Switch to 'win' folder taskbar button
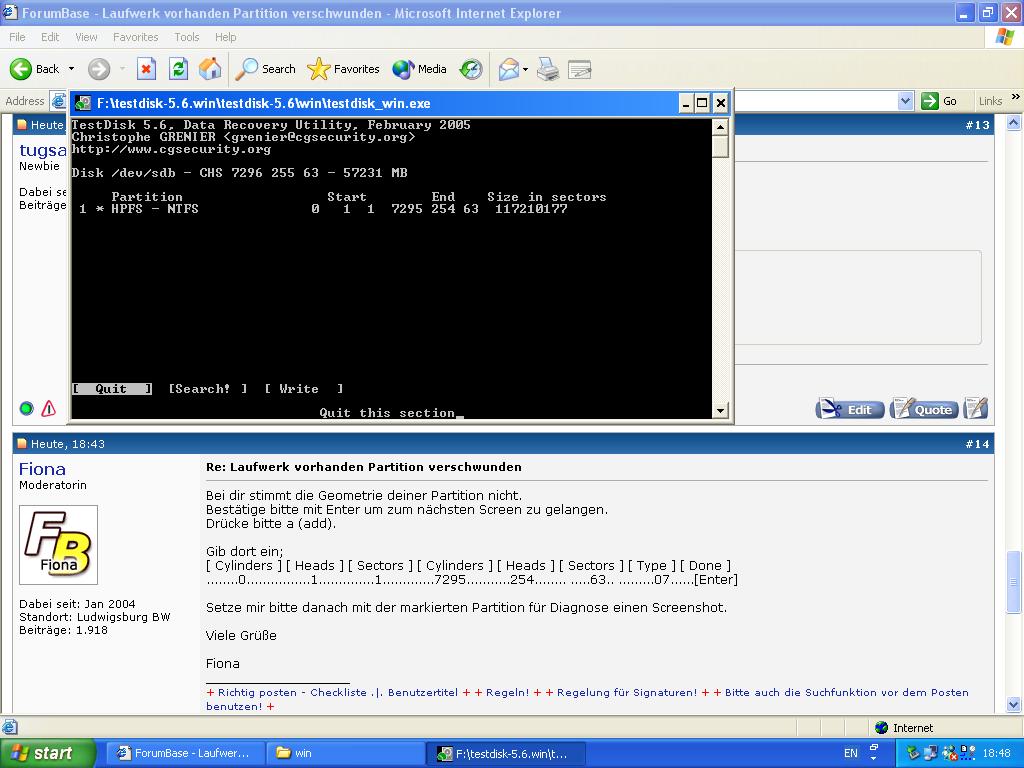The image size is (1024, 768). (x=346, y=753)
